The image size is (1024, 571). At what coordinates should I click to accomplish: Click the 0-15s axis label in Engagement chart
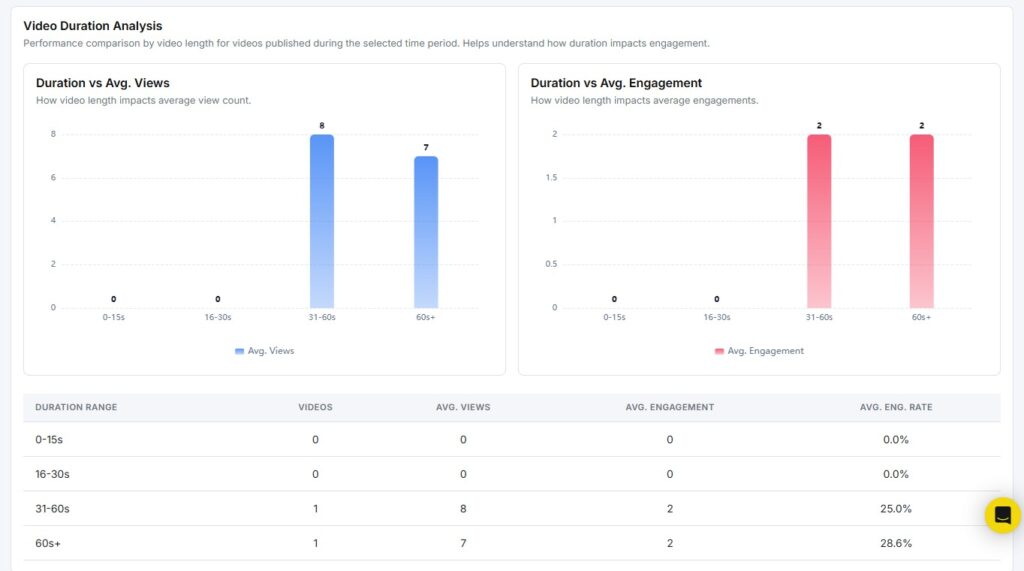pyautogui.click(x=614, y=318)
